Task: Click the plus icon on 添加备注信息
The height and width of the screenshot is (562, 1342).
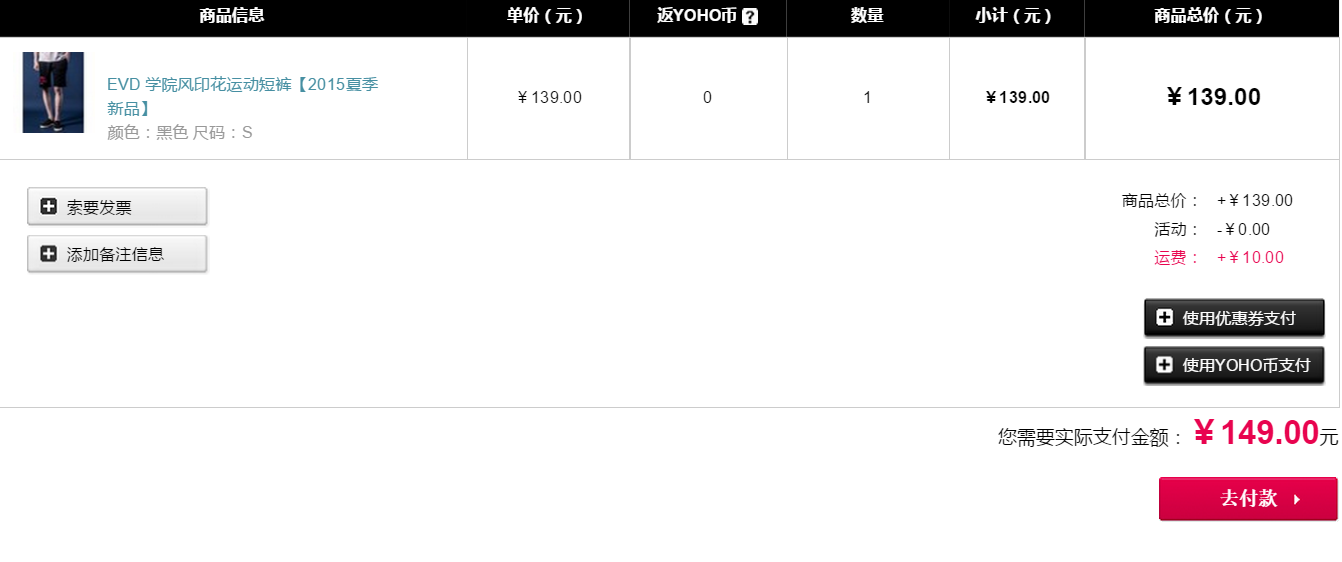Action: [48, 254]
